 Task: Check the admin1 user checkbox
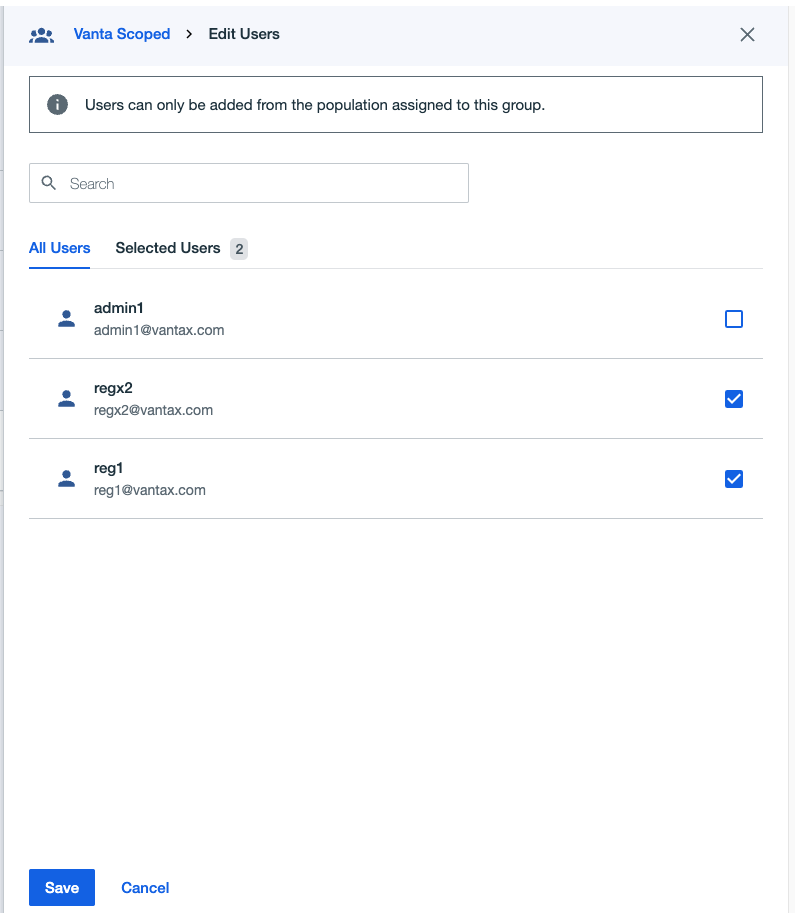pos(733,319)
